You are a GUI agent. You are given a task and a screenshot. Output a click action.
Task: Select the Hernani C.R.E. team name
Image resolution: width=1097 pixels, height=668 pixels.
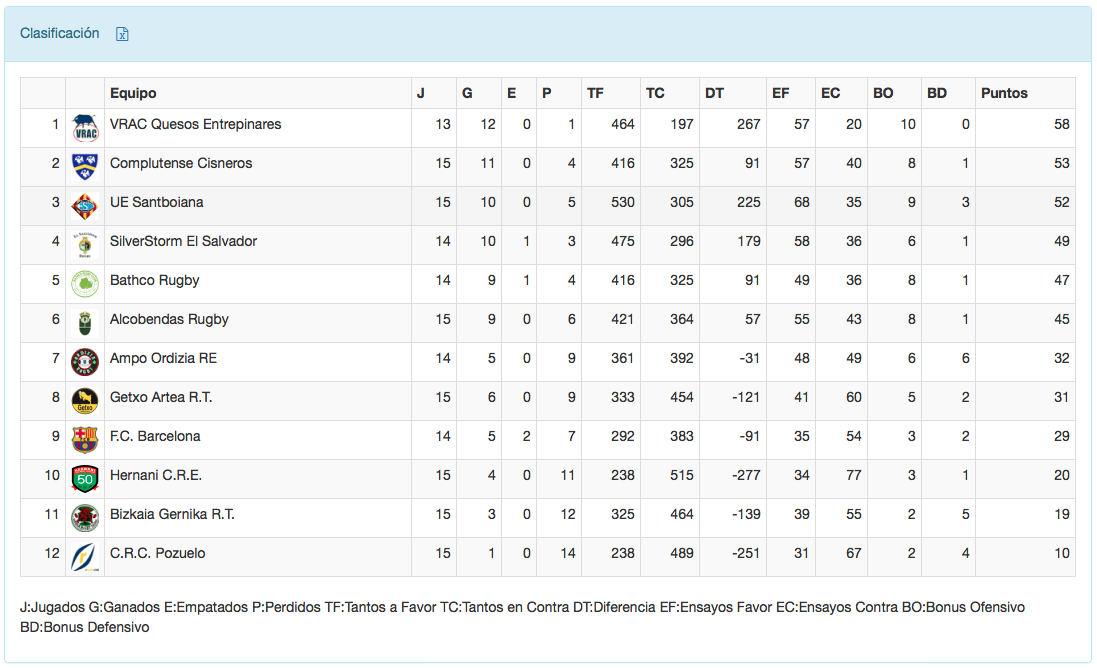[156, 475]
